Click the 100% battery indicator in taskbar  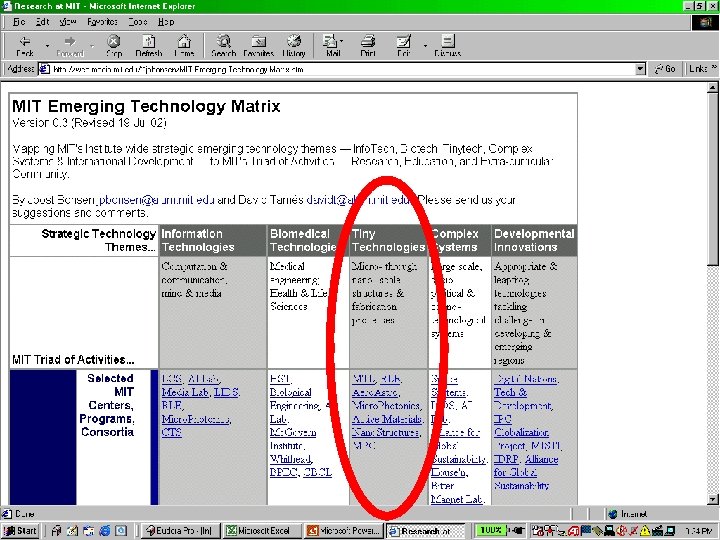tap(491, 530)
